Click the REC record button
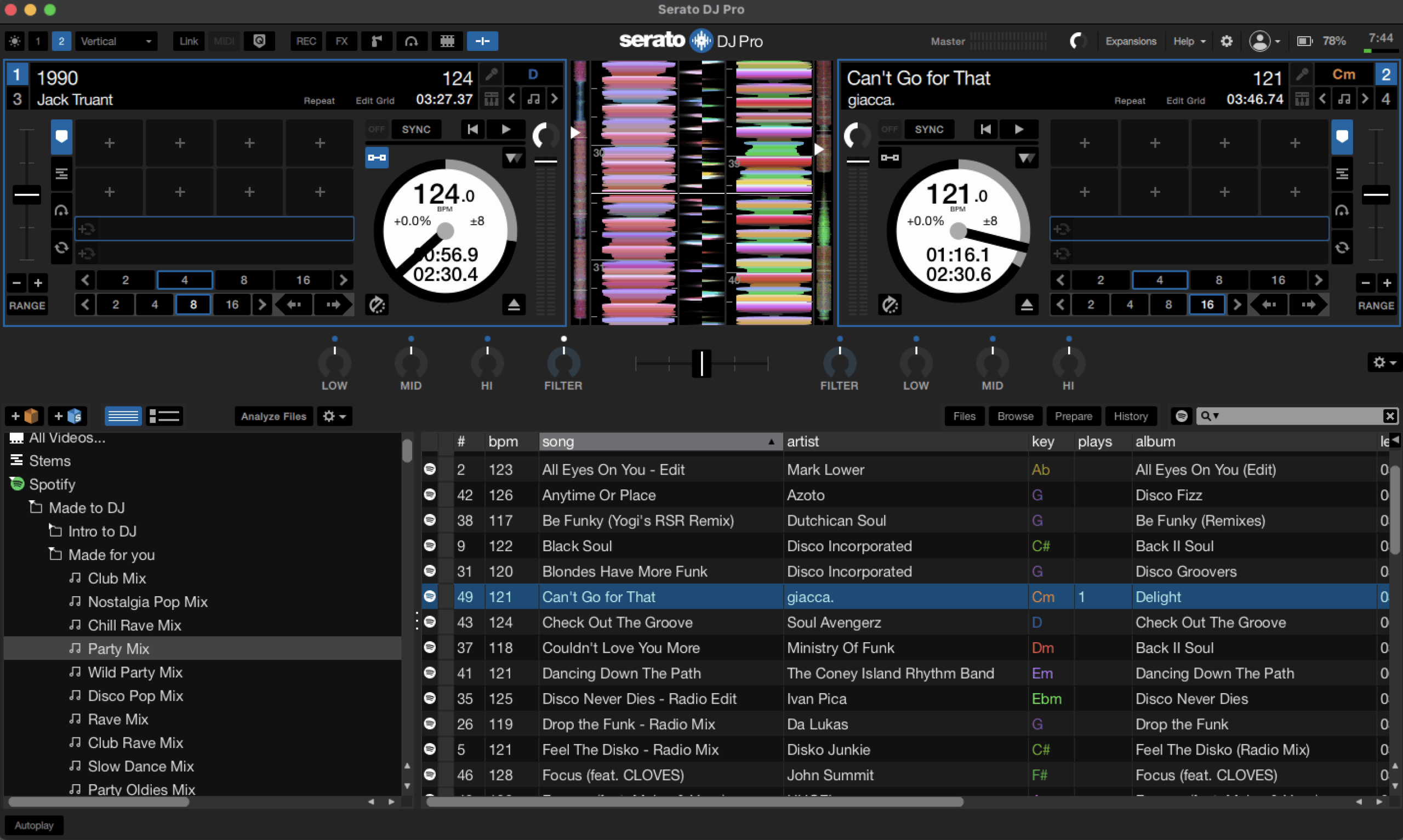Screen dimensions: 1403x840 (306, 41)
